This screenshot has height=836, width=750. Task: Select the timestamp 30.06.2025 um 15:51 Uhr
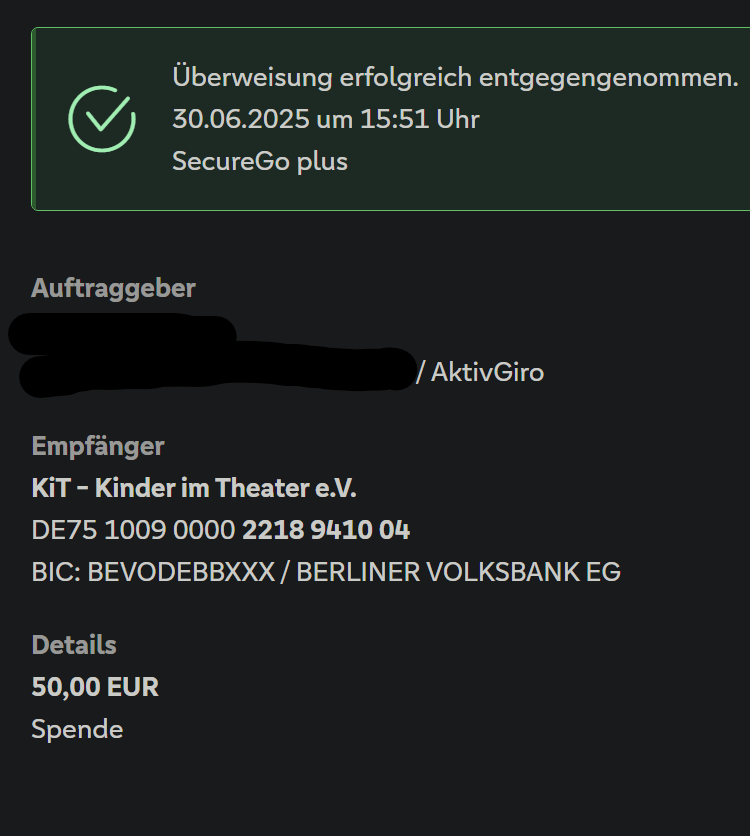326,119
